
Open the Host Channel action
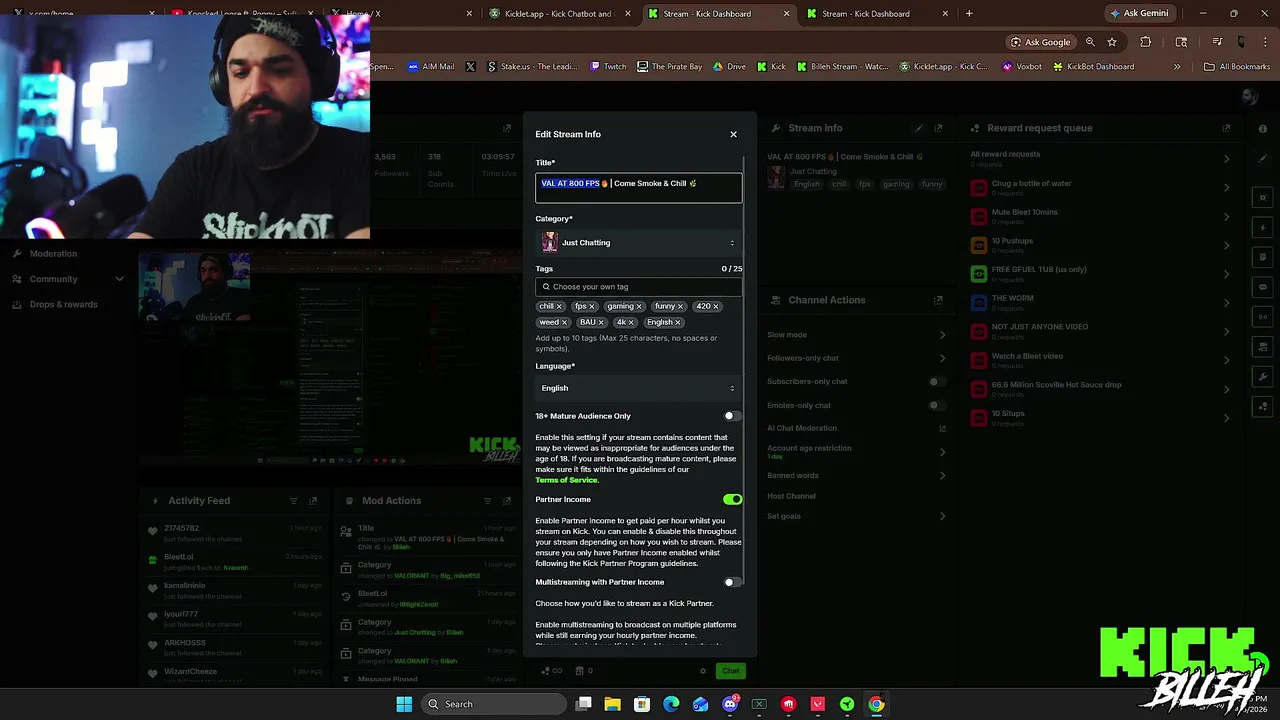pos(791,496)
